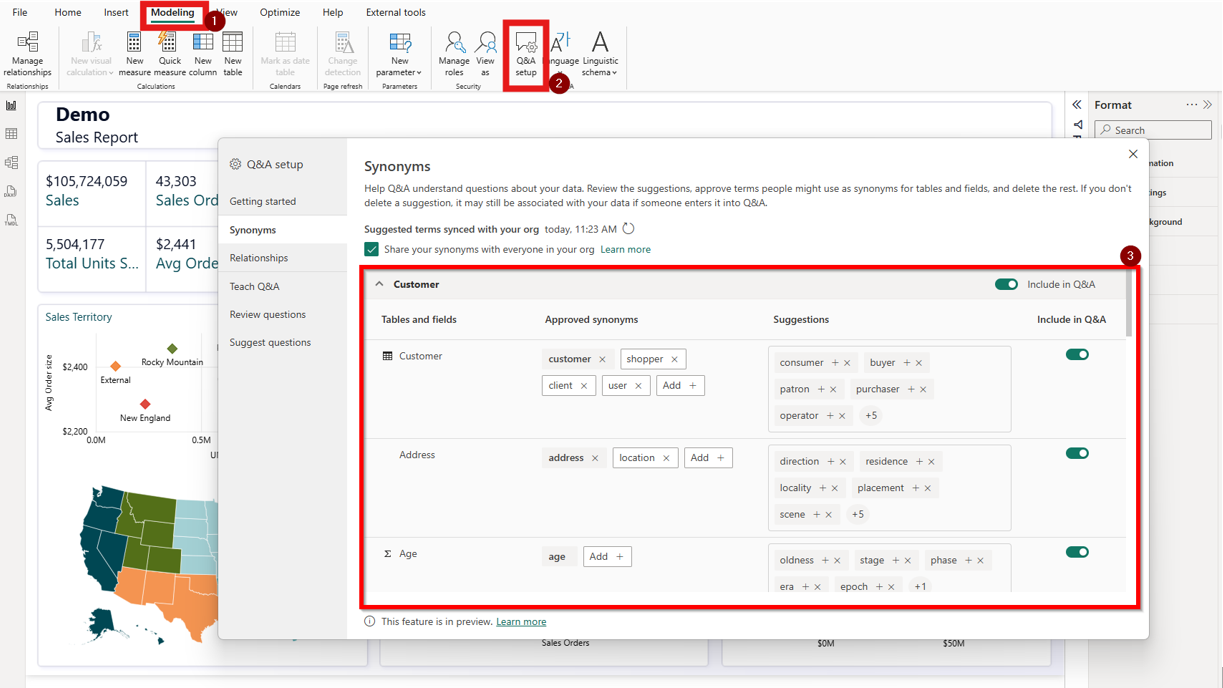Disable Include in Q&A toggle for Age
1223x688 pixels.
coord(1077,552)
